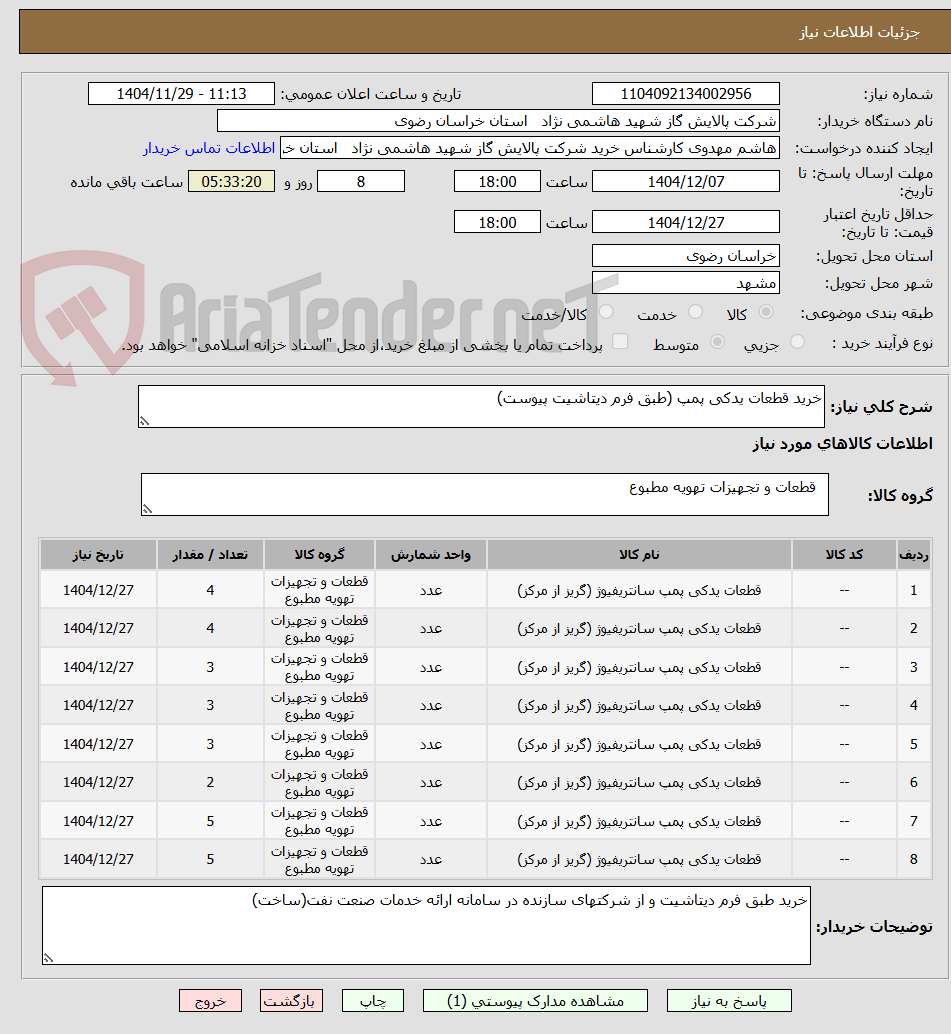Click the quantity cell in row 1

pyautogui.click(x=210, y=590)
